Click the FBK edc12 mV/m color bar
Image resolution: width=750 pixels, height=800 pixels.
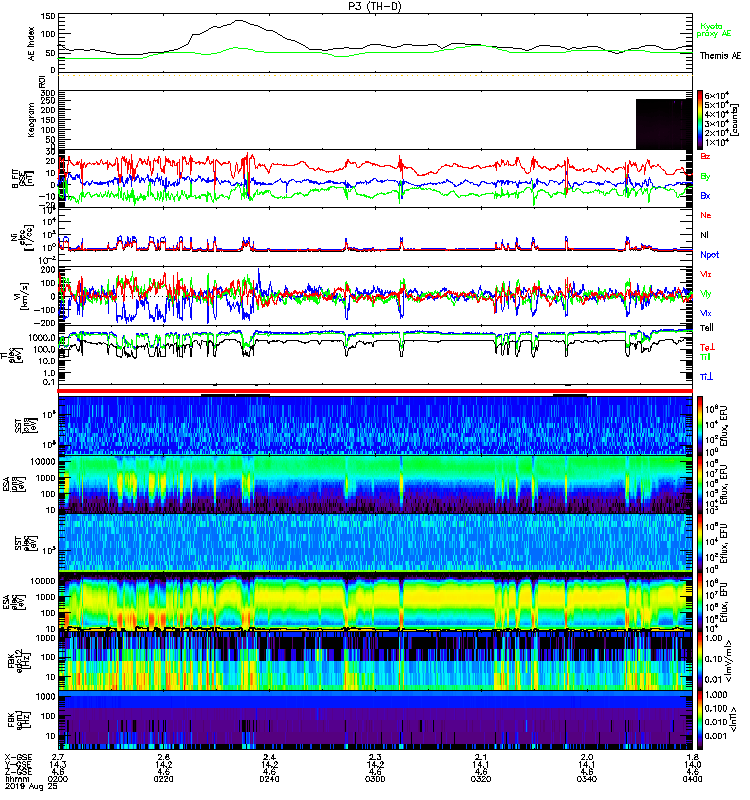[700, 661]
